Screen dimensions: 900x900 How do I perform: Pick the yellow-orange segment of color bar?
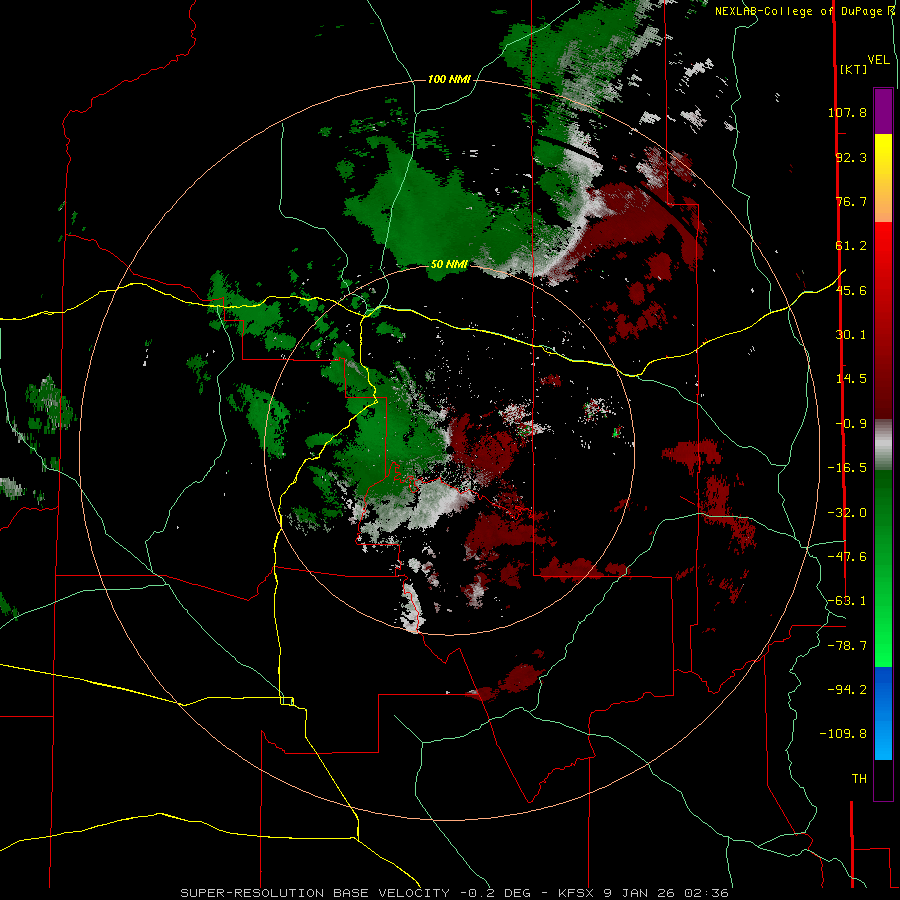click(883, 178)
